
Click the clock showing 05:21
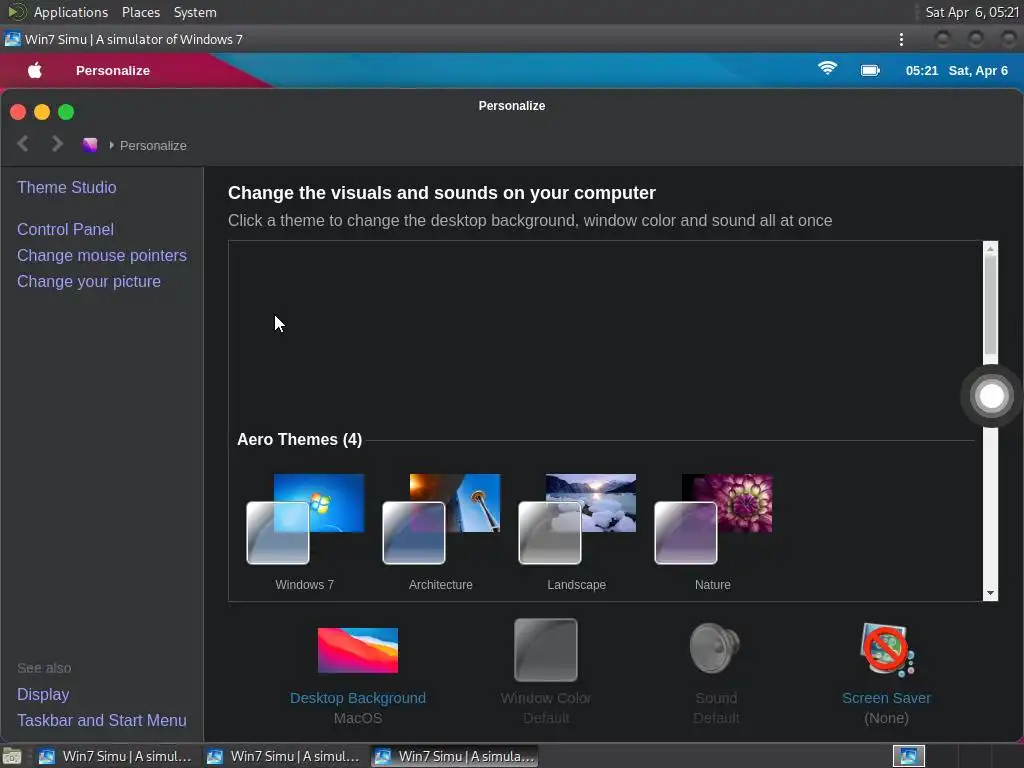coord(921,71)
